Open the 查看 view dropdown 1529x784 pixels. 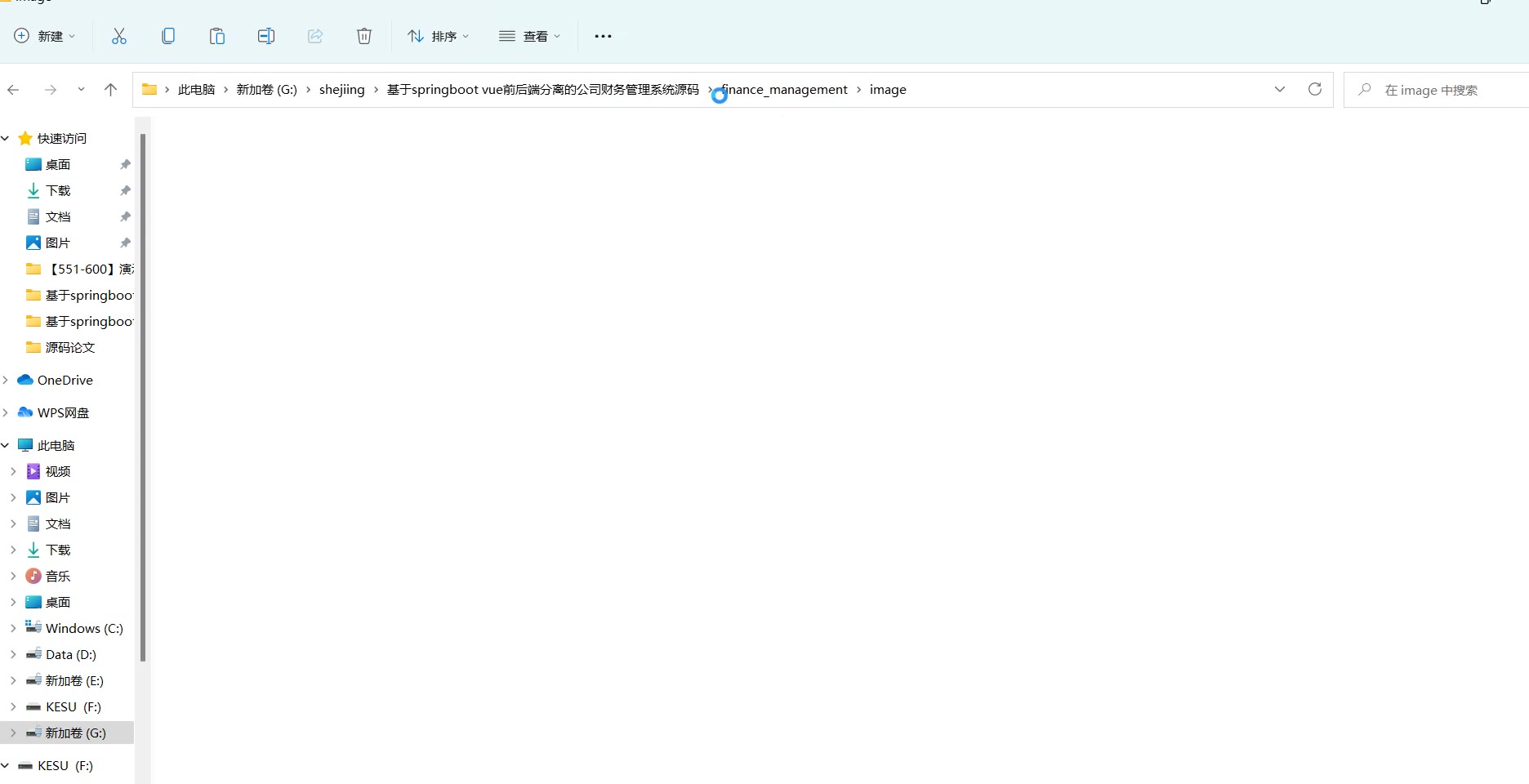coord(530,36)
